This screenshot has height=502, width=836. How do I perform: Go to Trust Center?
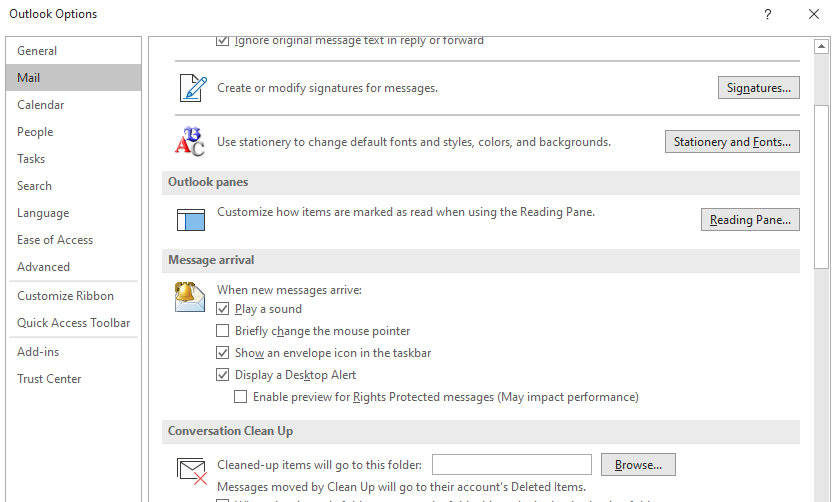tap(74, 379)
